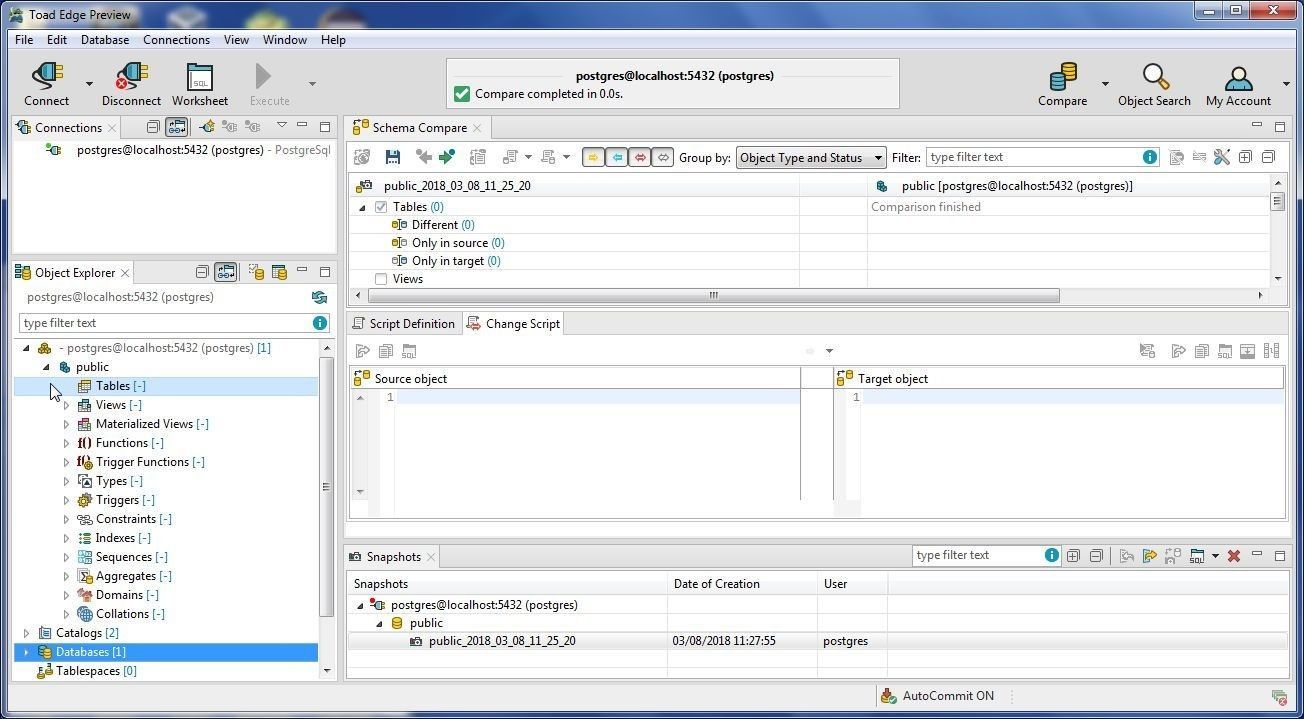Select the postgres@localhost:5432 connection entry
Viewport: 1304px width, 719px height.
188,150
